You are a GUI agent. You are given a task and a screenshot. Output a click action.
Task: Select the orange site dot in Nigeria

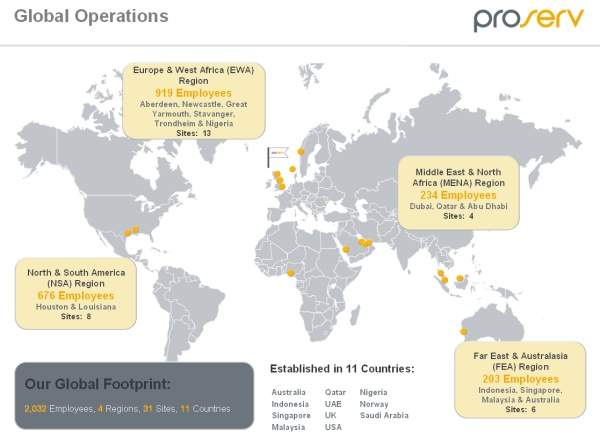tap(291, 273)
